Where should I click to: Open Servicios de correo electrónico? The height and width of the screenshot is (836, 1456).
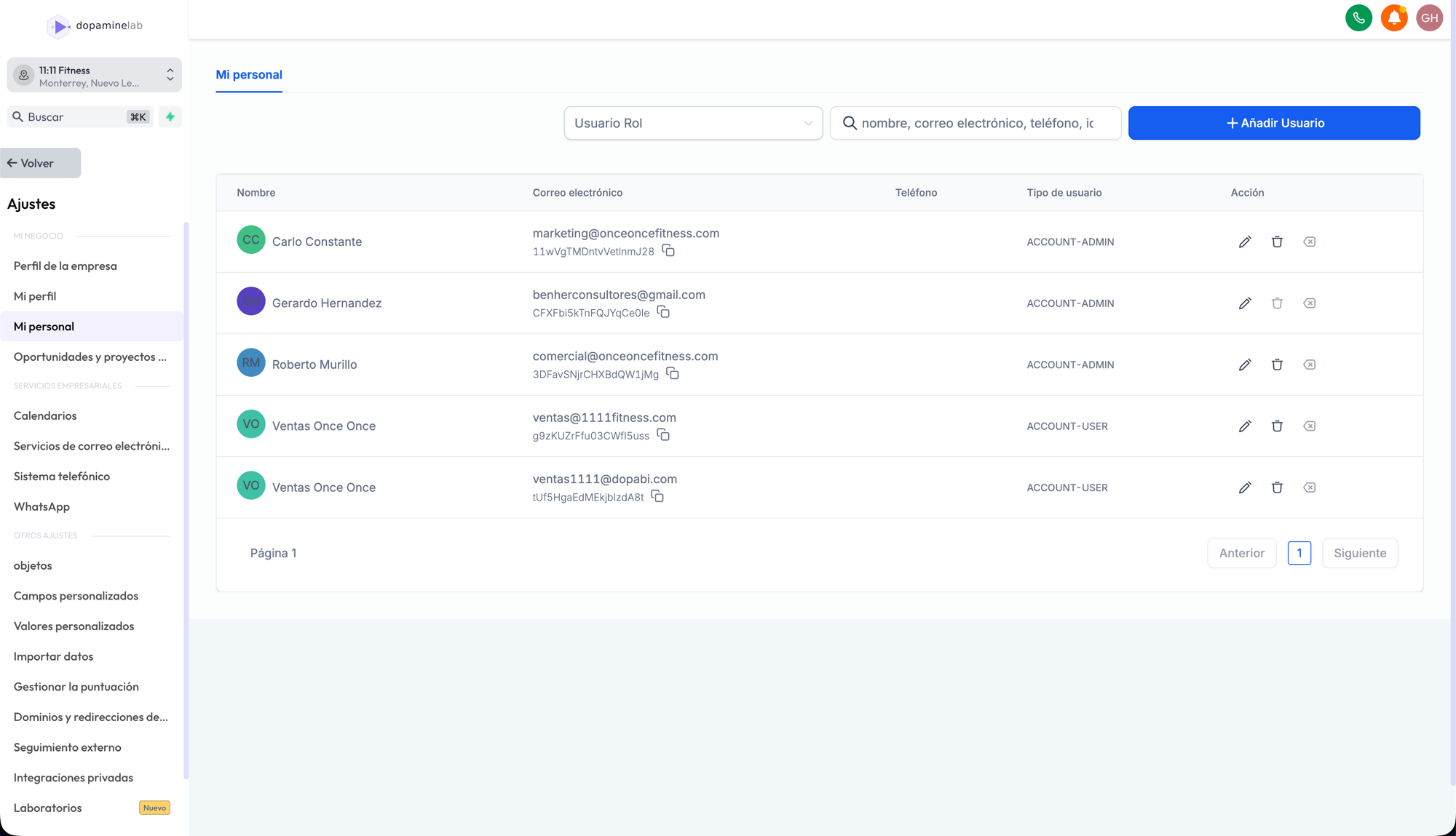tap(92, 446)
